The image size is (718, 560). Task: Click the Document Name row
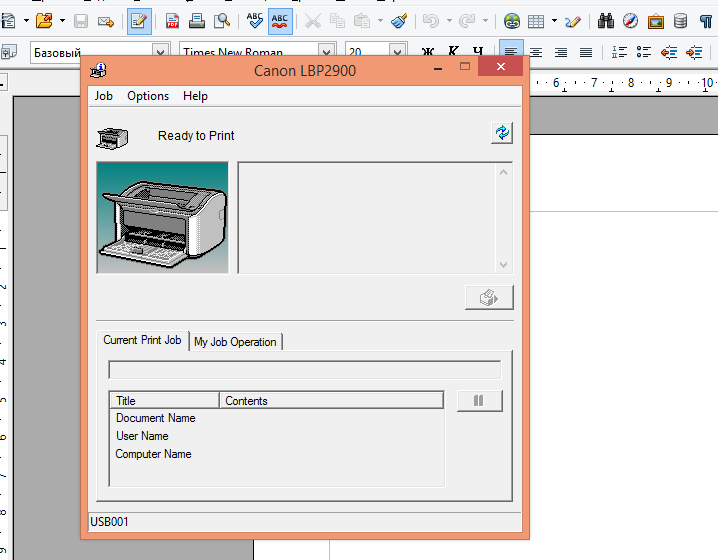[277, 418]
